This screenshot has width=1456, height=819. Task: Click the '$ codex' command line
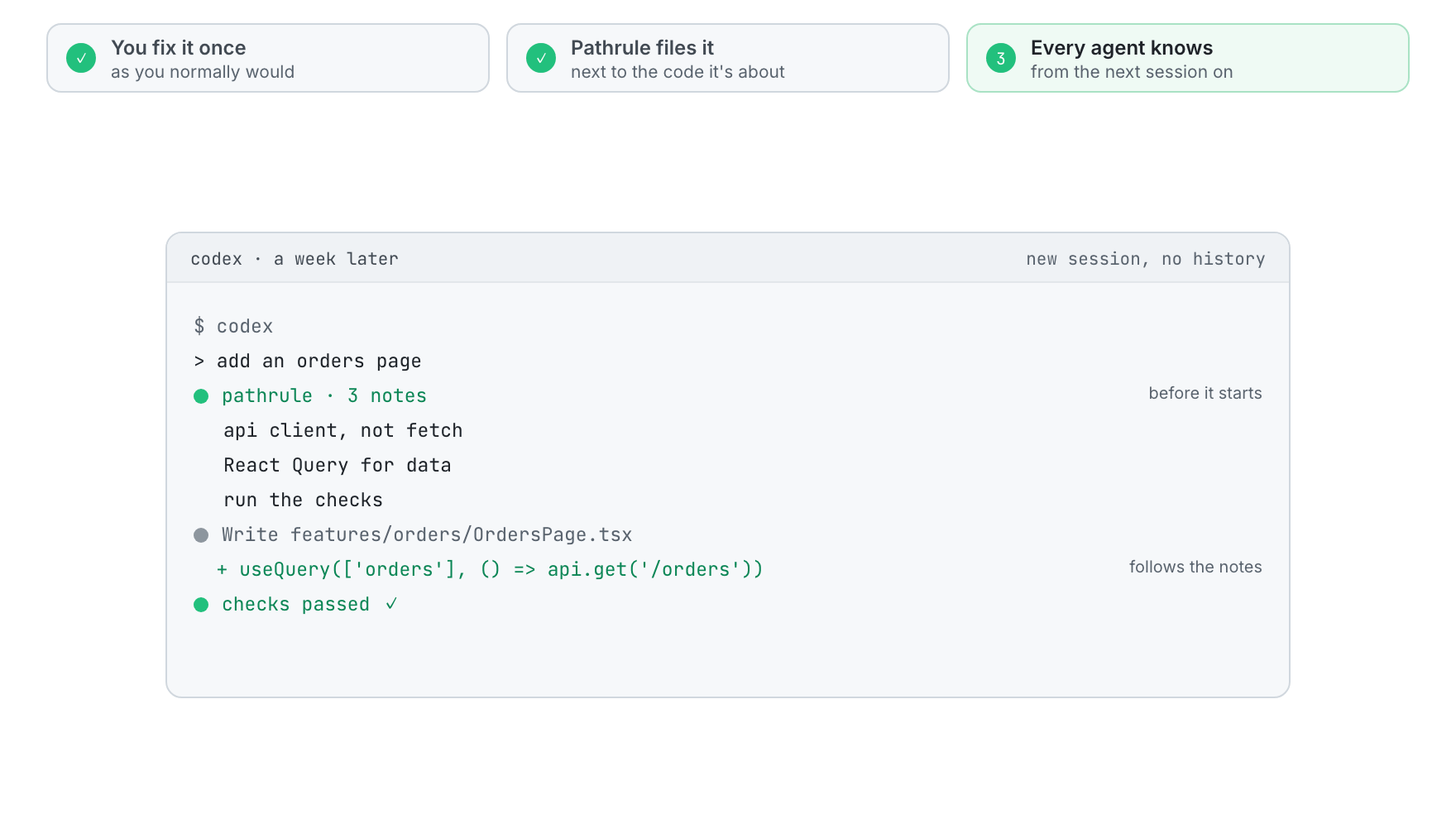233,326
